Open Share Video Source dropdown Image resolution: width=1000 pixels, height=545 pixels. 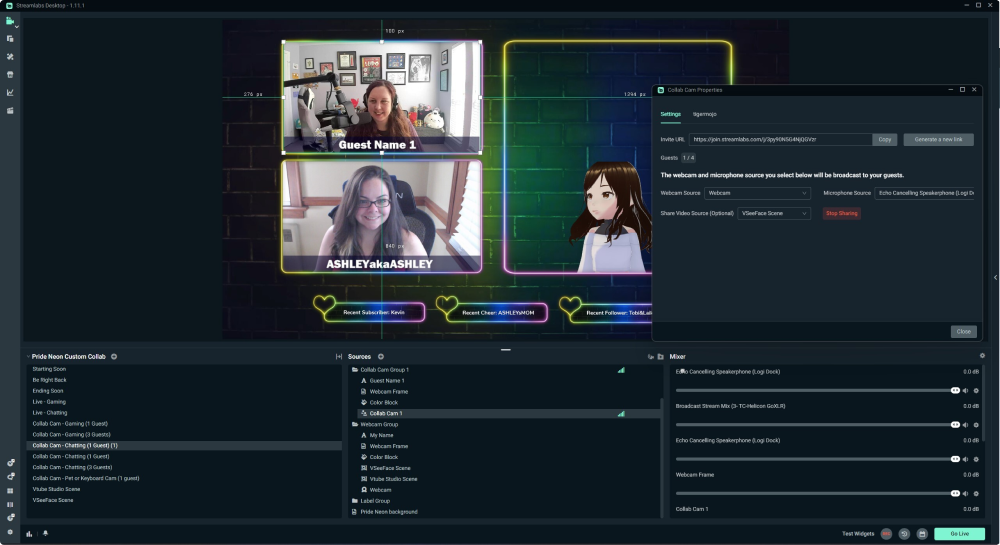coord(774,214)
